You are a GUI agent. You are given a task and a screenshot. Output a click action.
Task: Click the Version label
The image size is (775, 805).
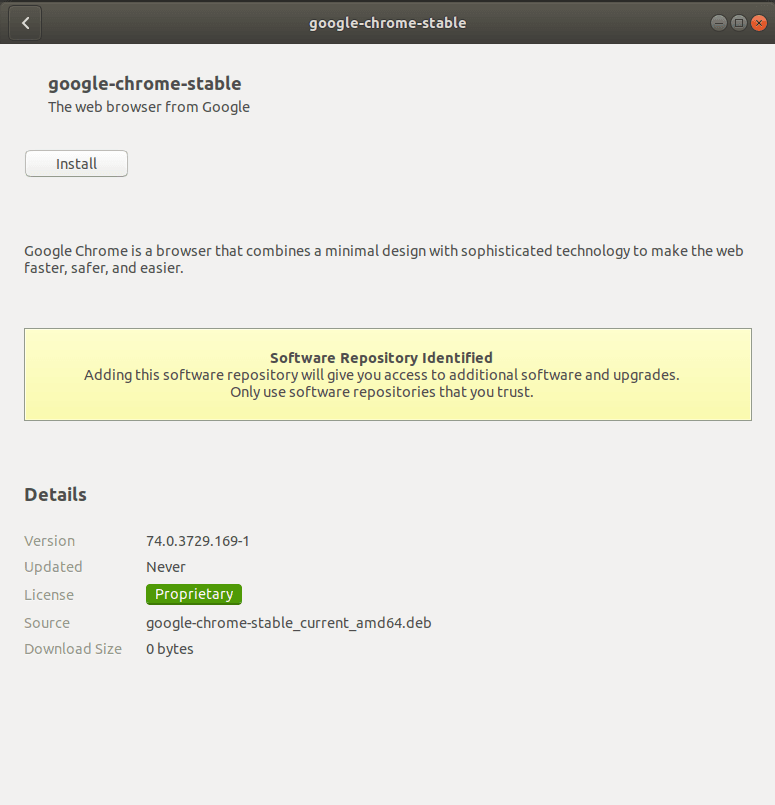tap(50, 541)
